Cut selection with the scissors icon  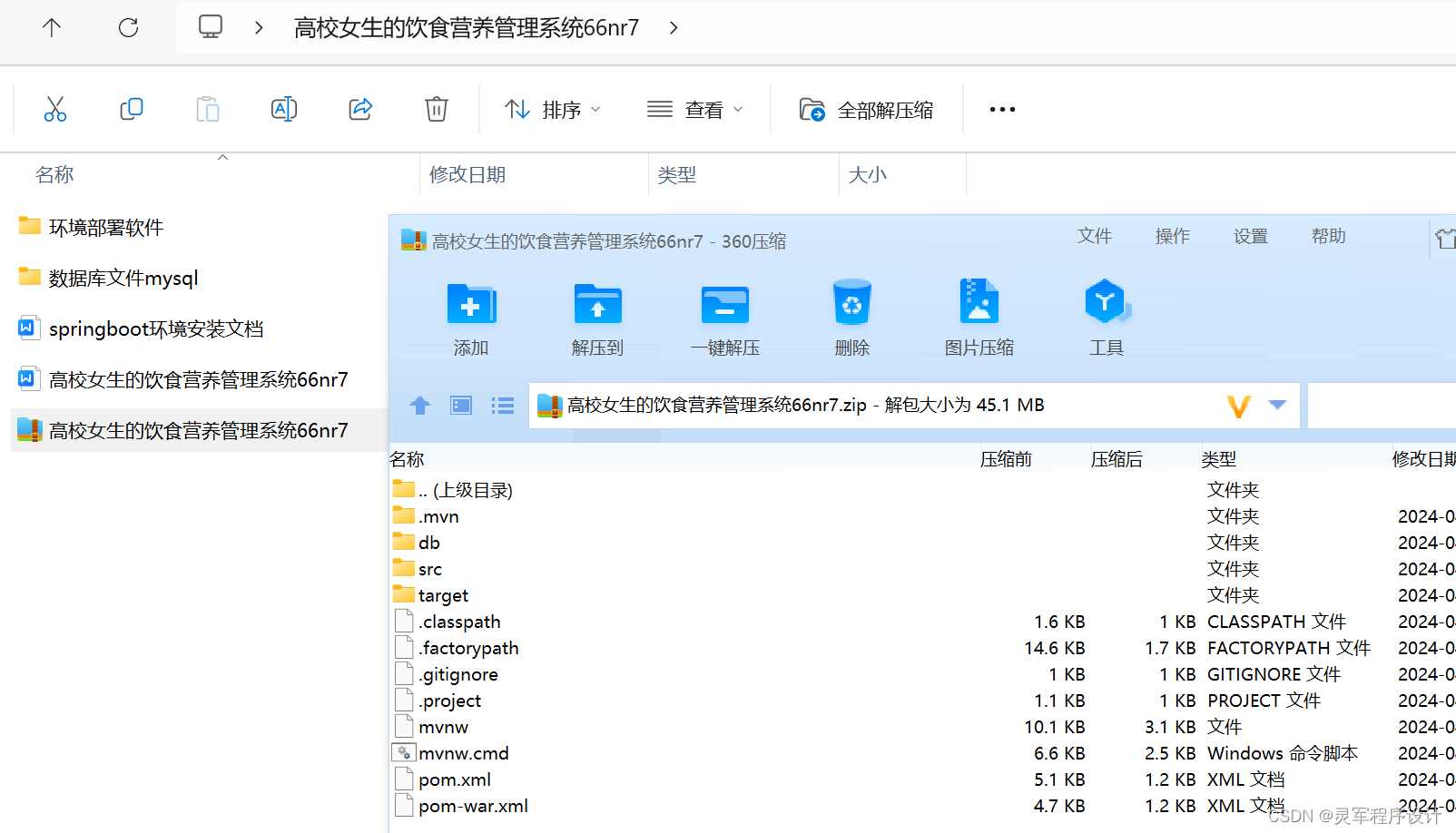[55, 109]
